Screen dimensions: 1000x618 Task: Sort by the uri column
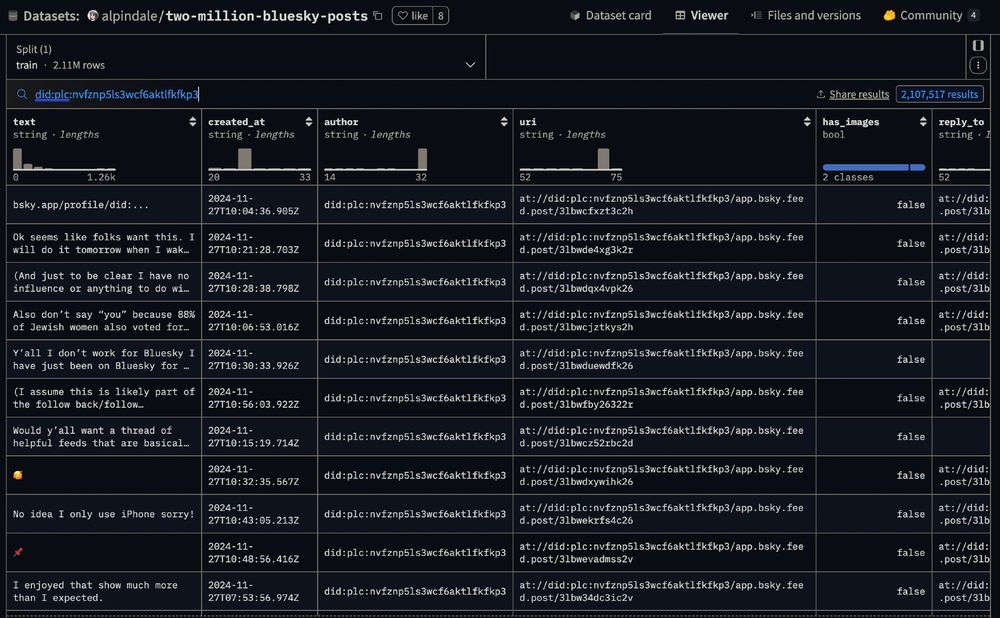click(807, 122)
